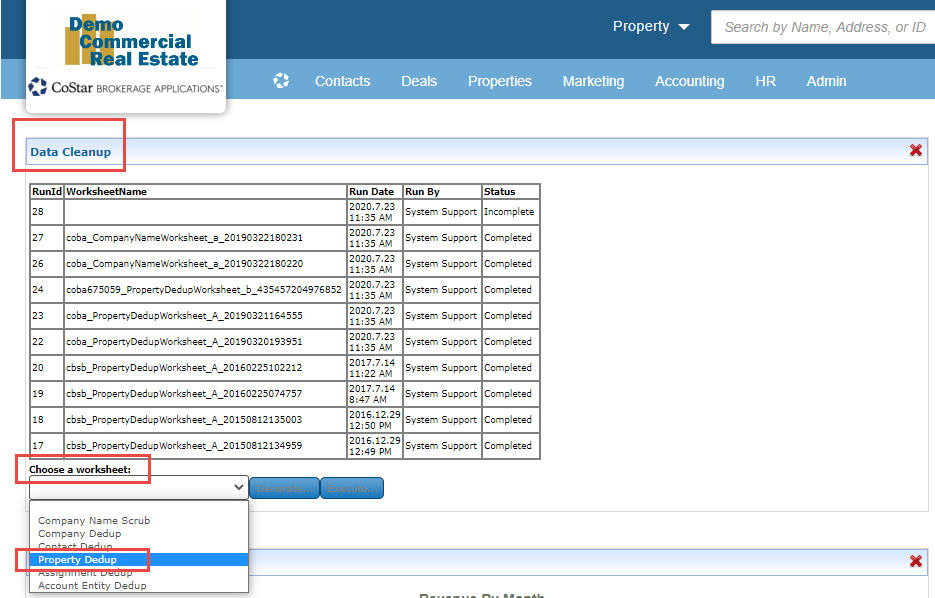Open the Marketing menu
Image resolution: width=935 pixels, height=598 pixels.
(593, 81)
